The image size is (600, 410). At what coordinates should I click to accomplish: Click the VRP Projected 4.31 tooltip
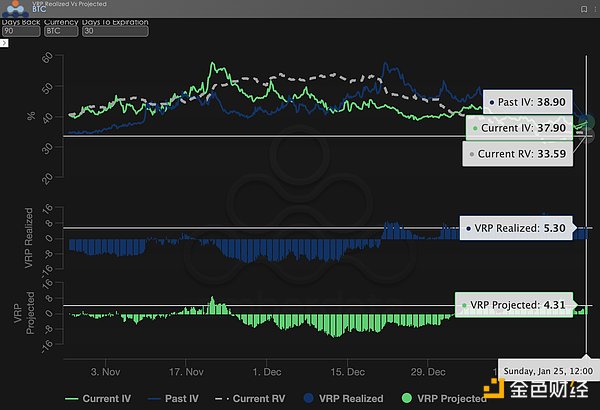(511, 304)
